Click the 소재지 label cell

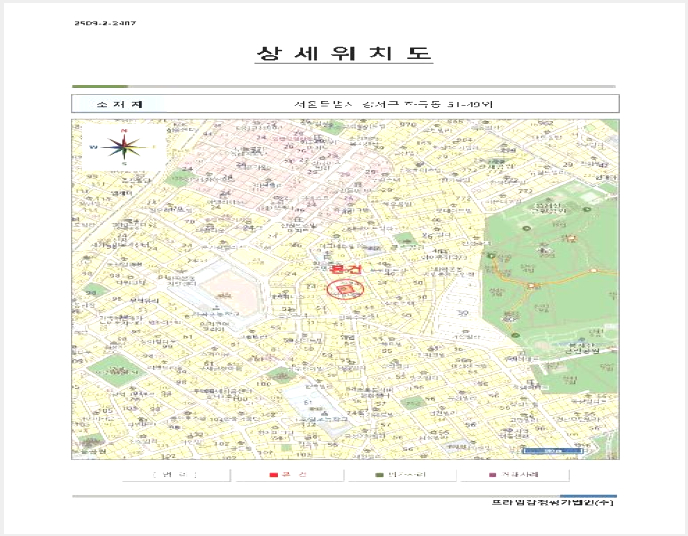[119, 104]
